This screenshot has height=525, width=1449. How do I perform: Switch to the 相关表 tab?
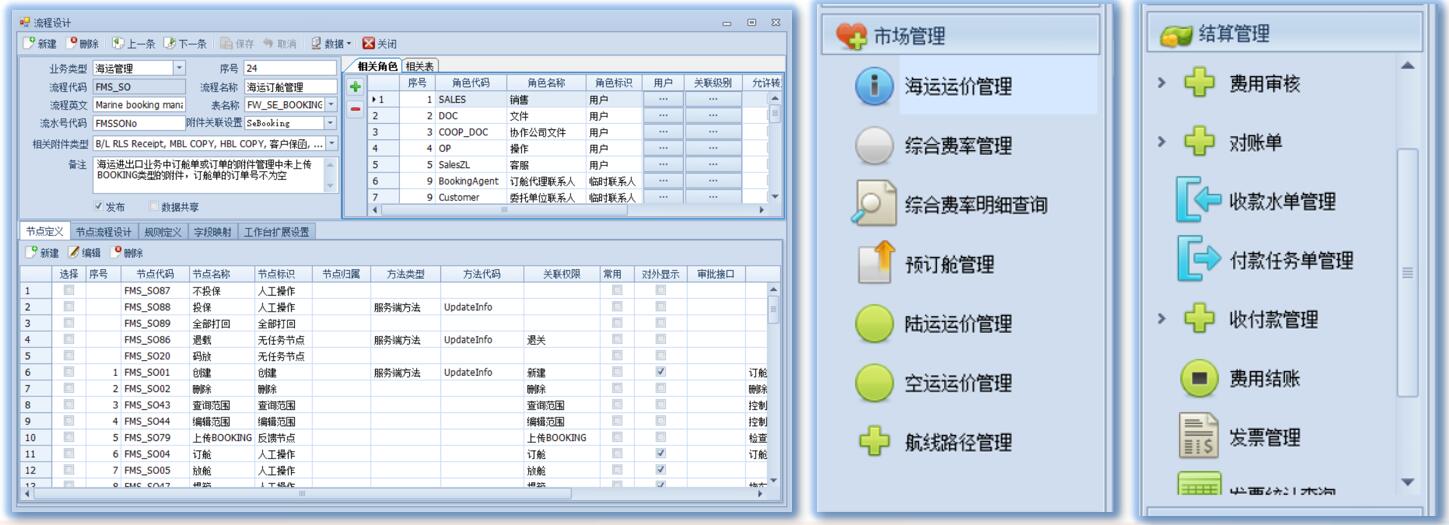point(421,66)
